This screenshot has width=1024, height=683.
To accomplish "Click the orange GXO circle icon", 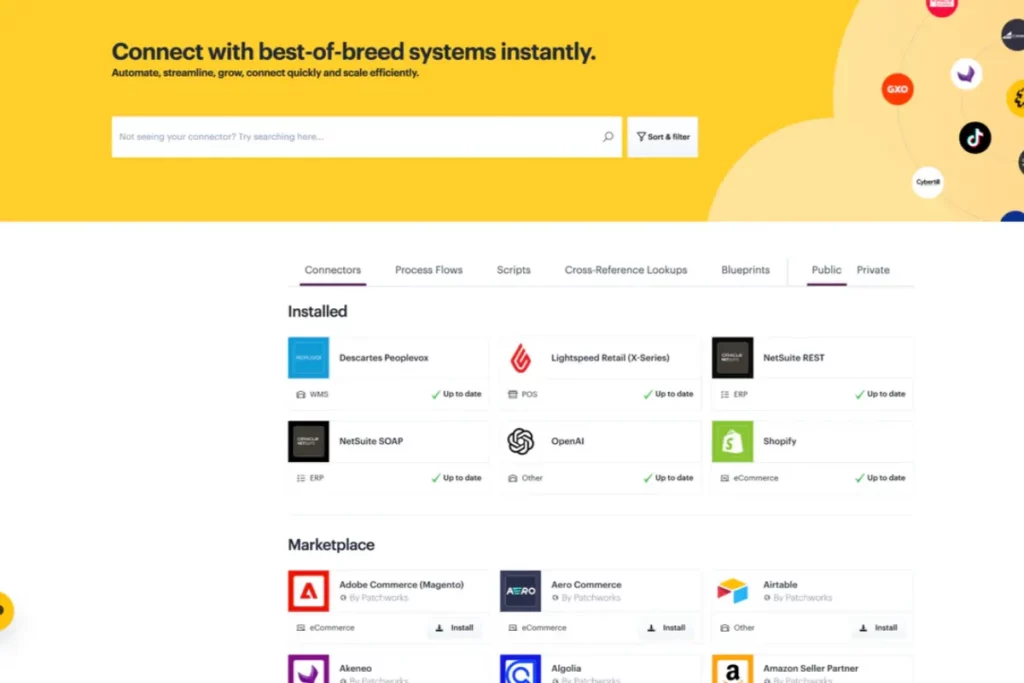I will (x=897, y=89).
